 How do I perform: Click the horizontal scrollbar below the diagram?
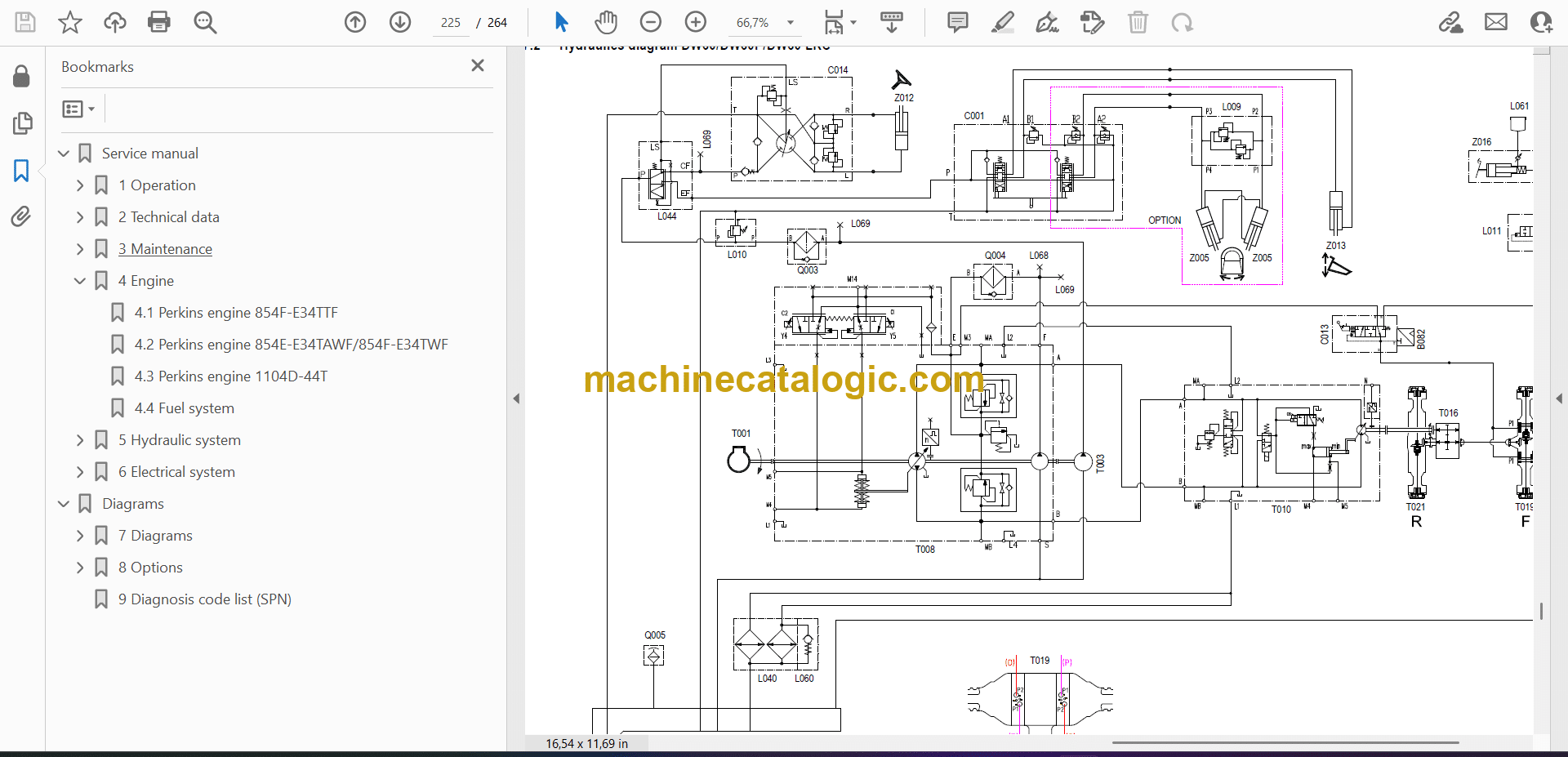[x=1285, y=743]
